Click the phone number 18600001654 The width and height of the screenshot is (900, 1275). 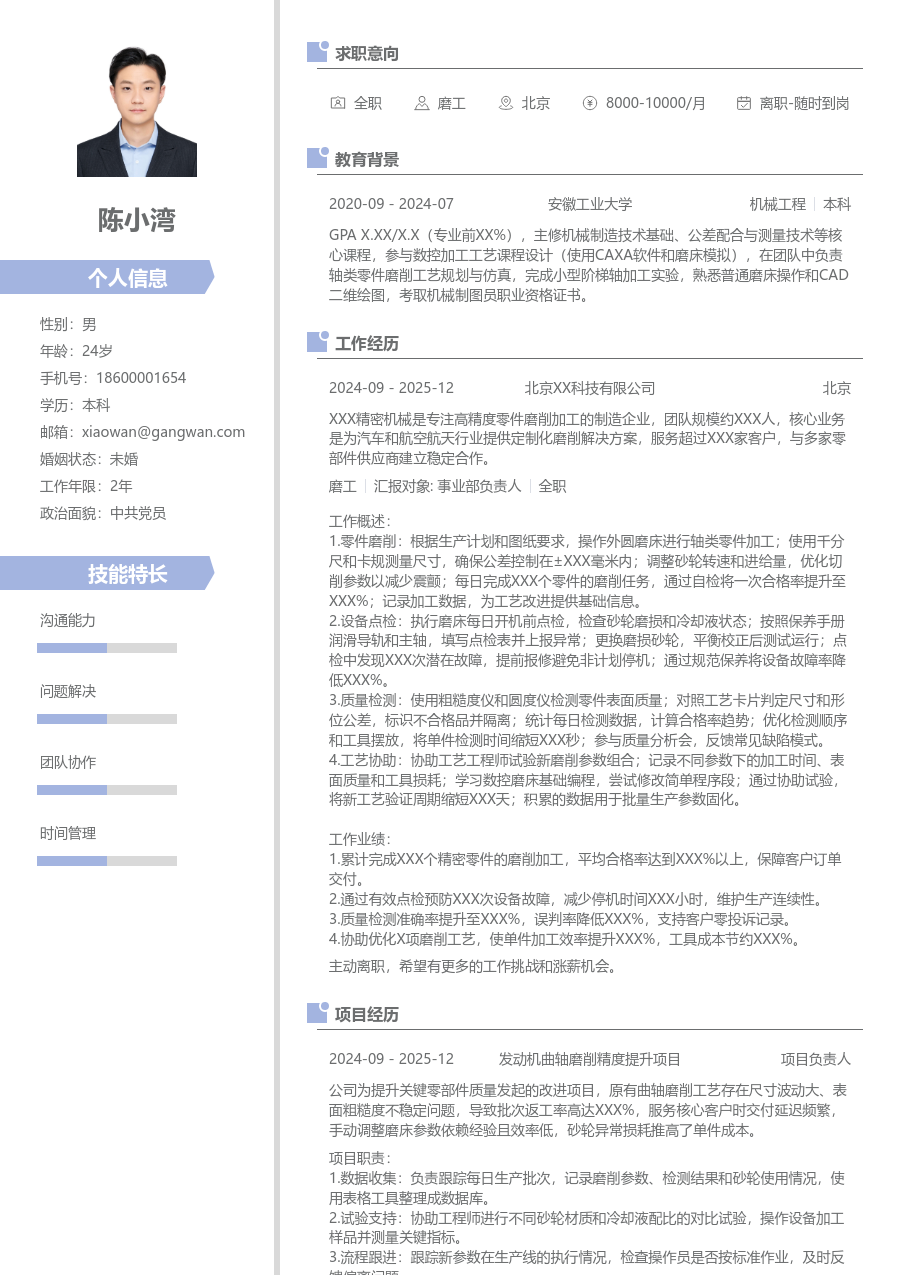(x=141, y=378)
